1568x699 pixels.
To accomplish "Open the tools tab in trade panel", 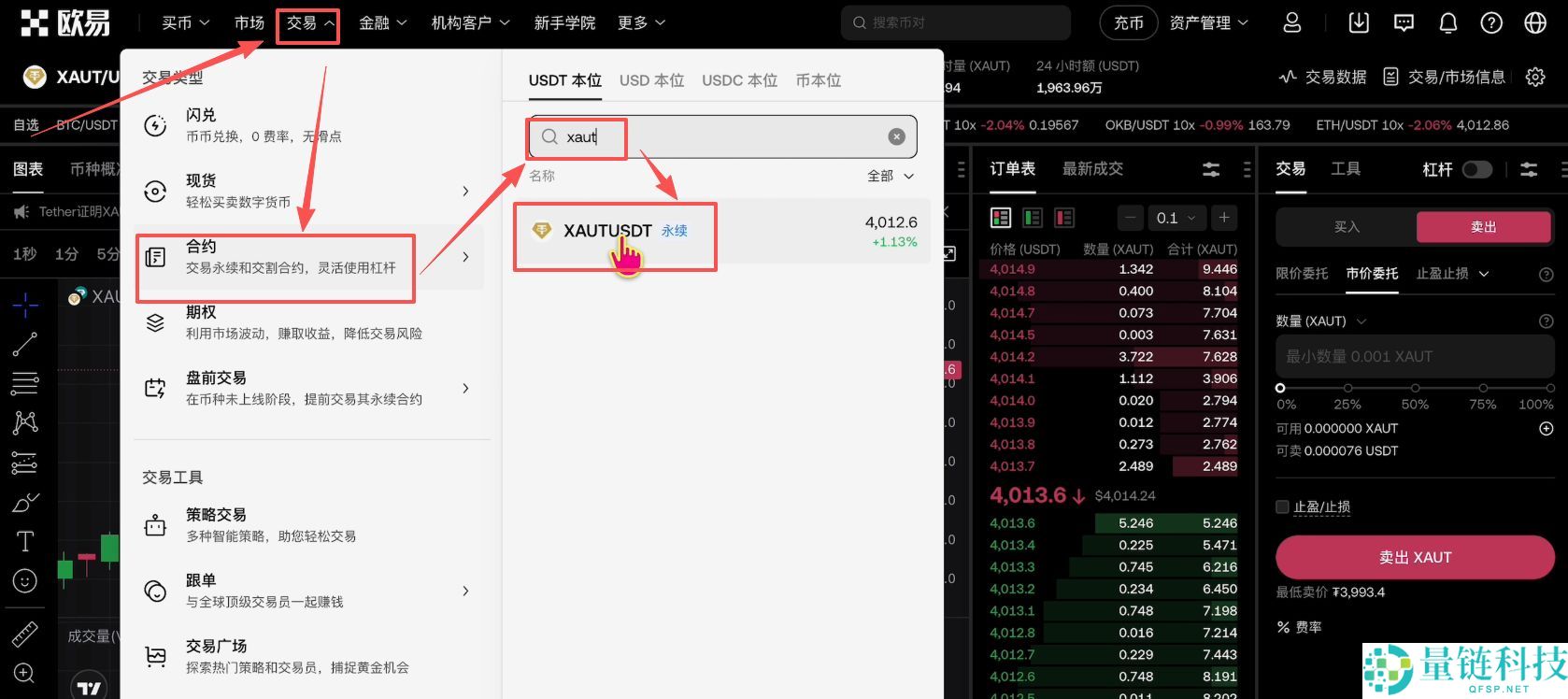I will pyautogui.click(x=1345, y=168).
